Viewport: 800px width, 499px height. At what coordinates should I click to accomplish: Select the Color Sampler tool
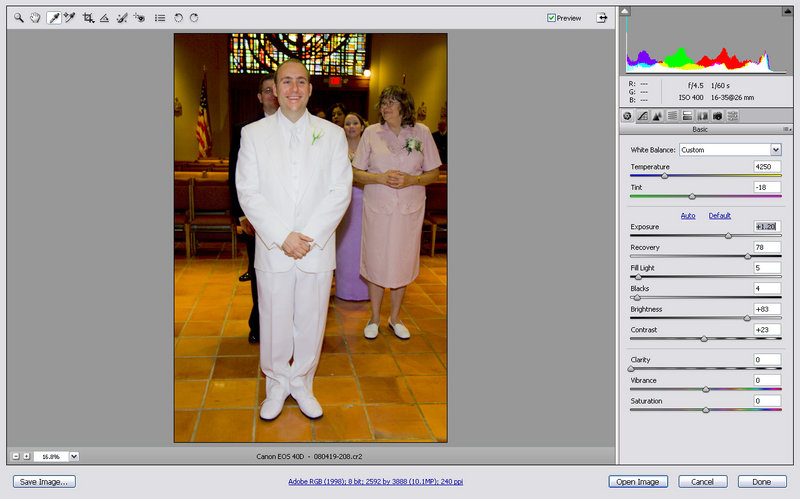[69, 18]
